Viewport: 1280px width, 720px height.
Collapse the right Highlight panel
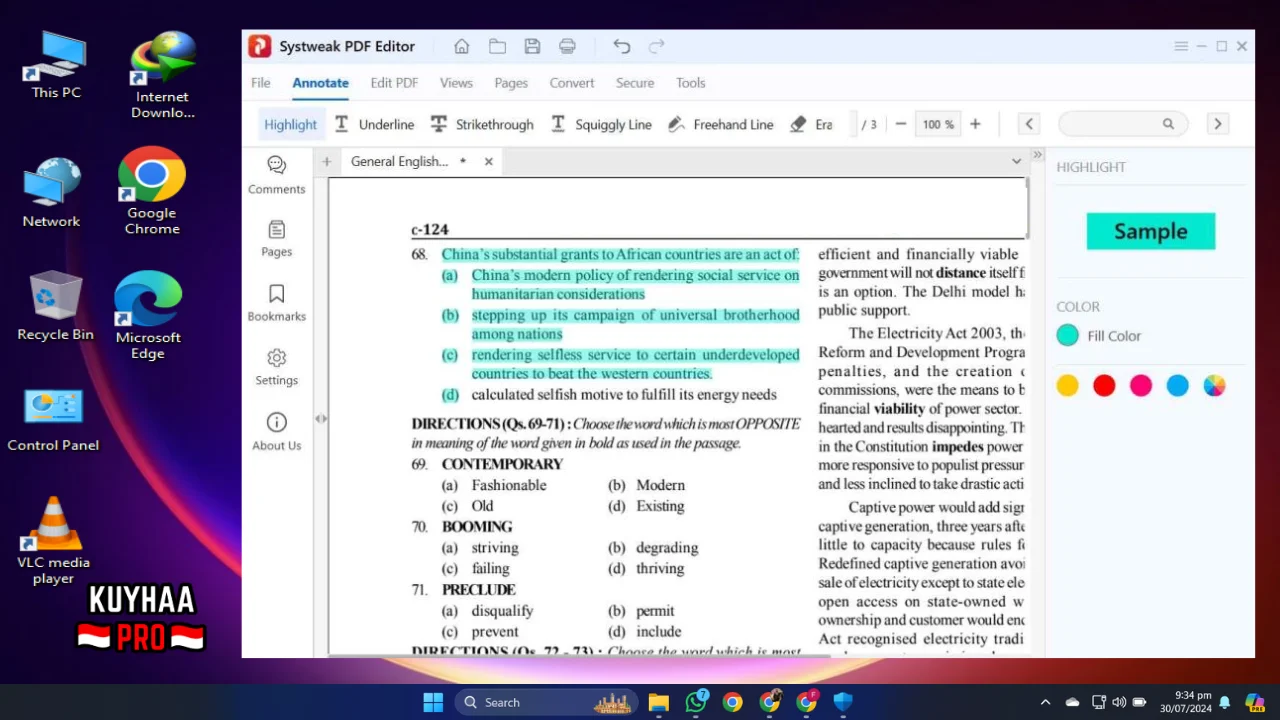(1037, 155)
